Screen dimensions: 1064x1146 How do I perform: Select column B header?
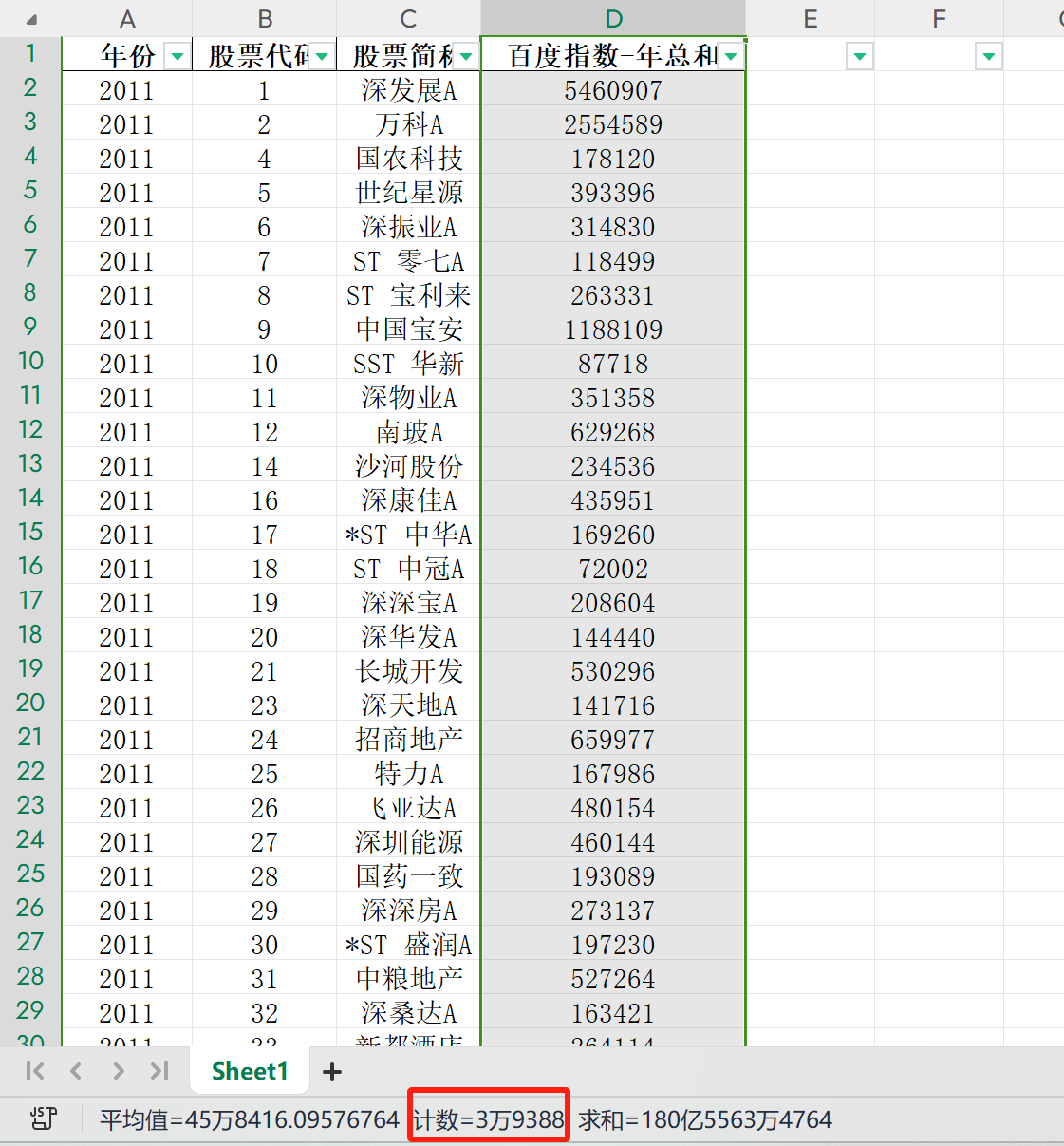pyautogui.click(x=265, y=19)
